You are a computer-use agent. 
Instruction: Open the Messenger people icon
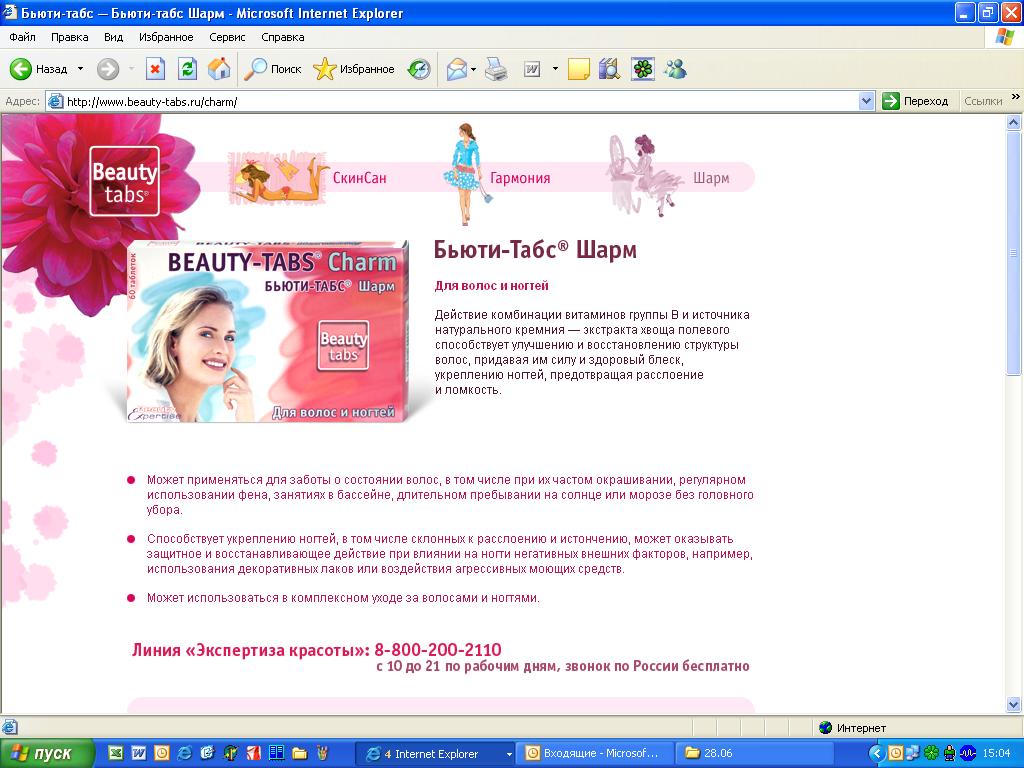(x=675, y=69)
